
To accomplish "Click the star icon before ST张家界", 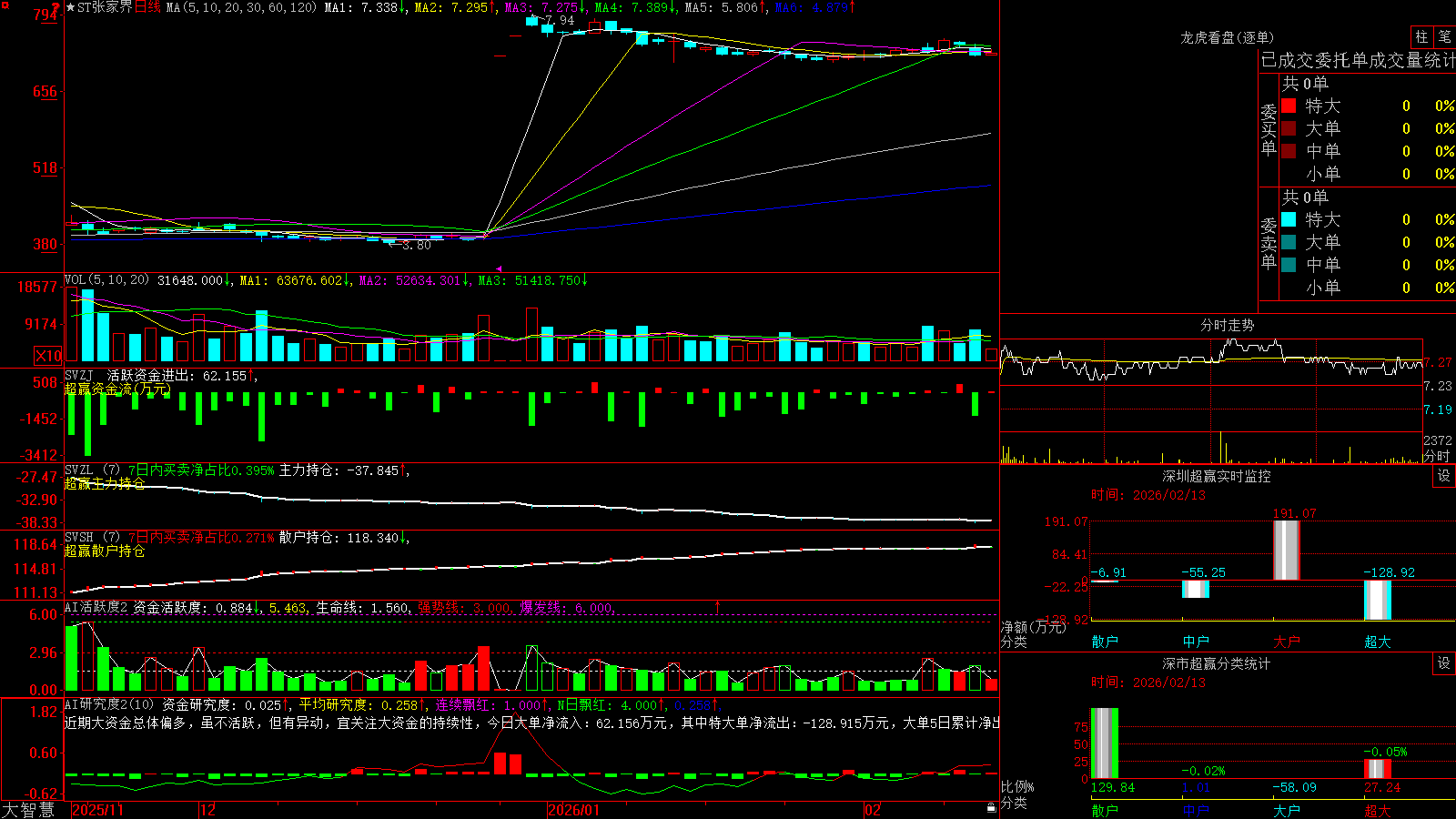I will (x=70, y=7).
